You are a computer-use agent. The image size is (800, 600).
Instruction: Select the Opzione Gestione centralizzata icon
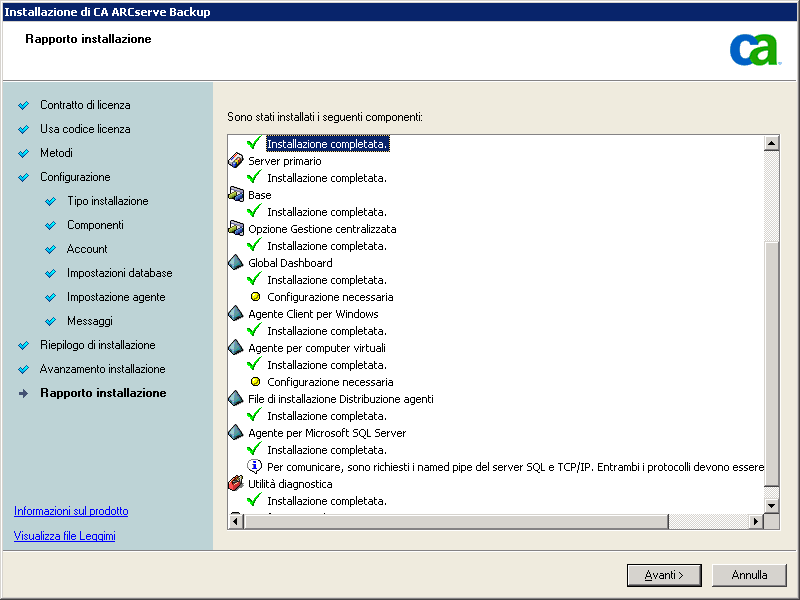237,228
